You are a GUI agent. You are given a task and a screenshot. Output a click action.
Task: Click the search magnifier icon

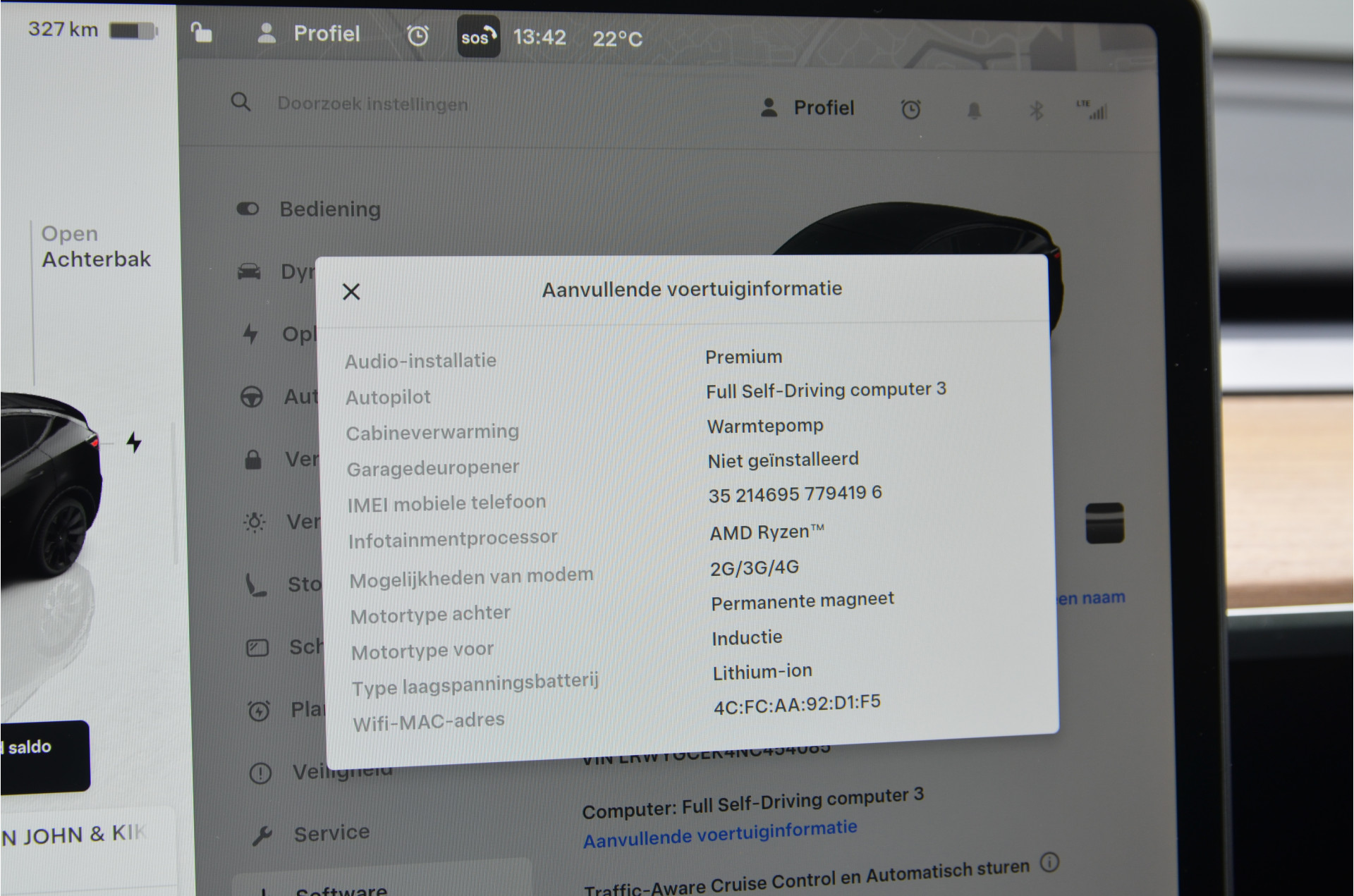click(x=240, y=102)
